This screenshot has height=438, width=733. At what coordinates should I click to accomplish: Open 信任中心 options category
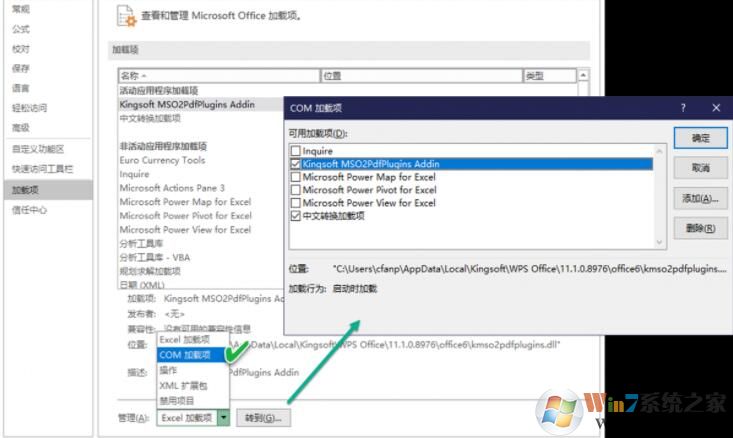(x=29, y=210)
